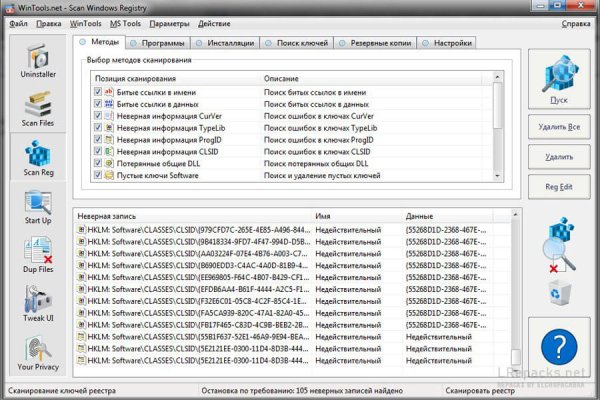Click the Удалить Все button

(559, 127)
